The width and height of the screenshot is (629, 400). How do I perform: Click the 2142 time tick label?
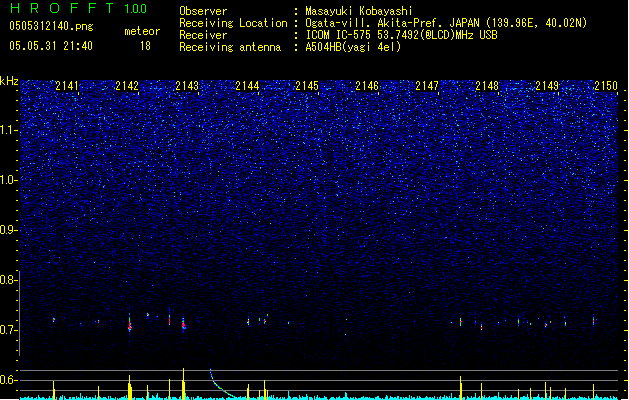(127, 86)
